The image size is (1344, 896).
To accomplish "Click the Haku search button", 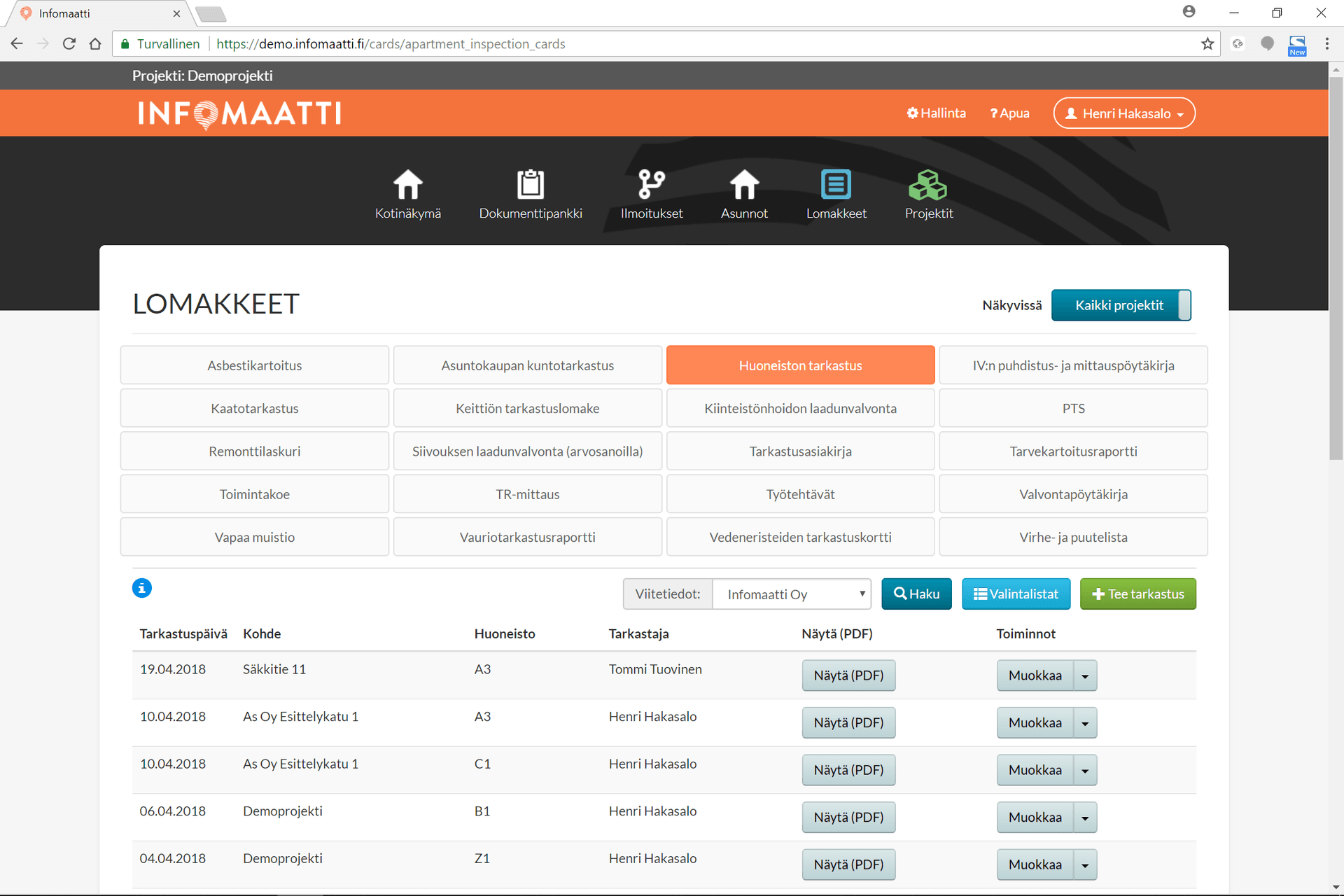I will tap(916, 594).
